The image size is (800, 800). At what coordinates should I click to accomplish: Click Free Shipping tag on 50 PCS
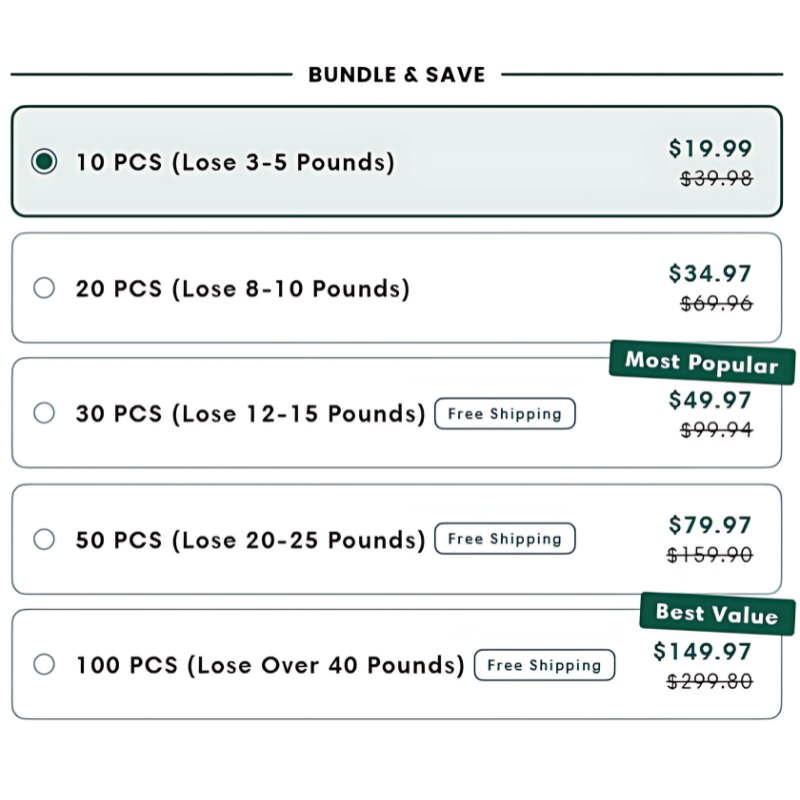click(505, 538)
